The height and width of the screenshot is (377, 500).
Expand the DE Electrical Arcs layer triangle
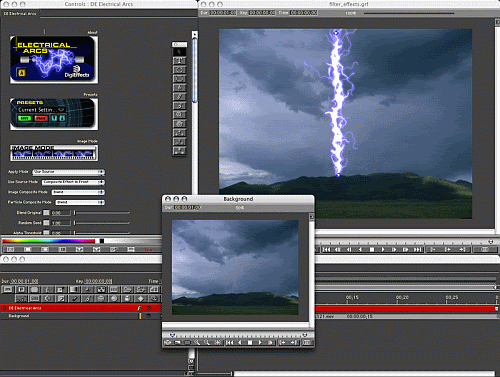[x=4, y=308]
